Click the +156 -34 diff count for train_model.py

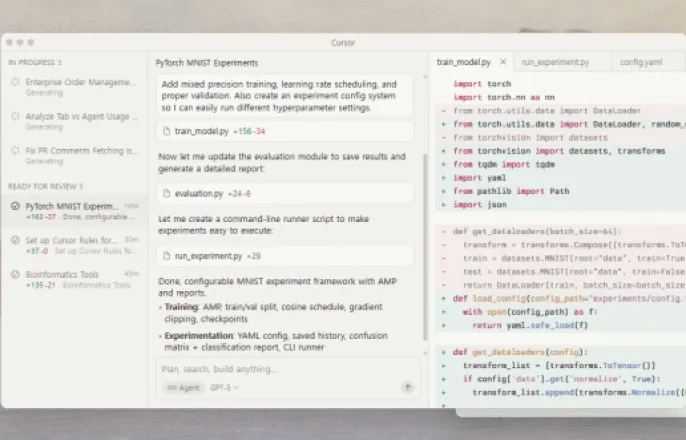pyautogui.click(x=249, y=131)
